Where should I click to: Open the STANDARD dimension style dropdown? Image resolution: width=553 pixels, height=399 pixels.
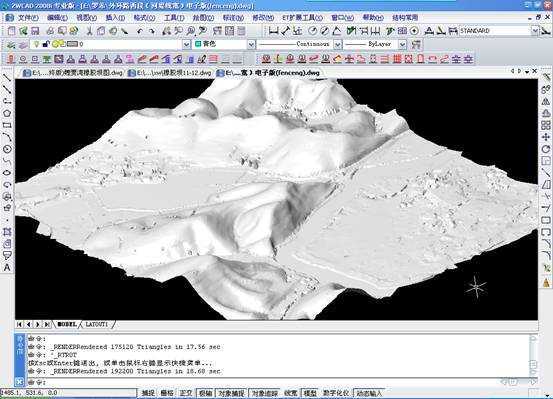click(x=535, y=31)
